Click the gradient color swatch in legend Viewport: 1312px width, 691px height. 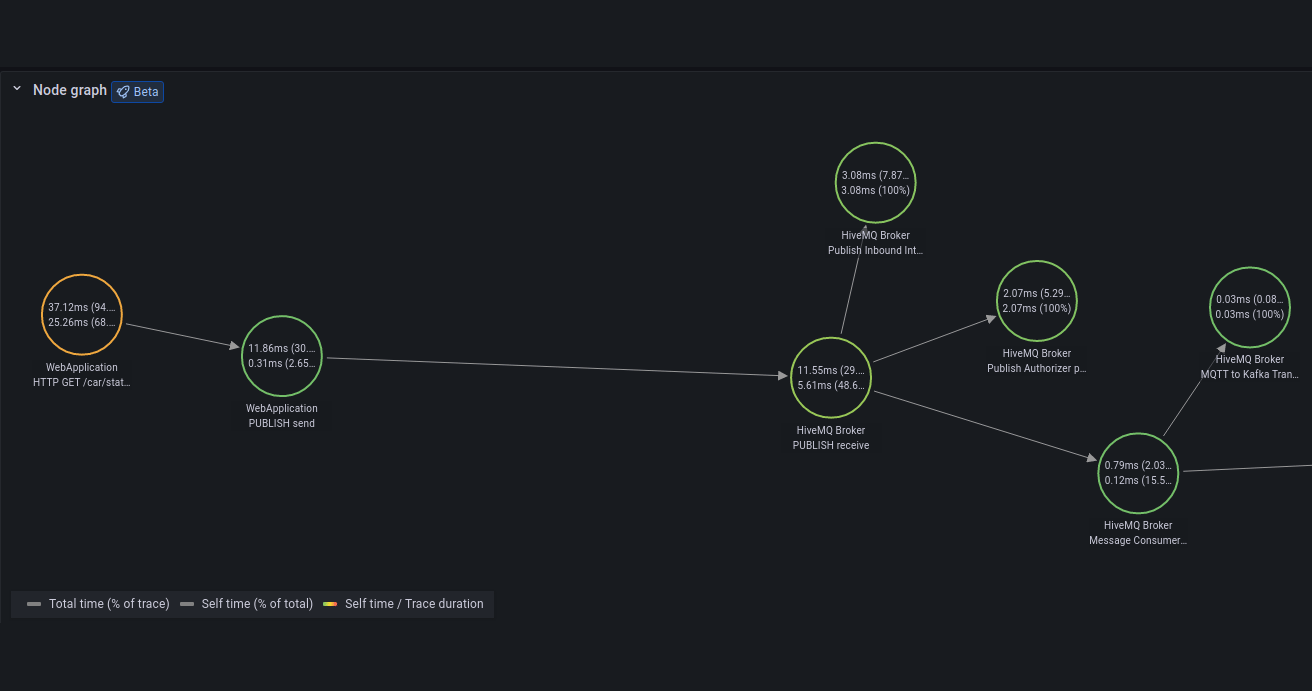(x=330, y=604)
